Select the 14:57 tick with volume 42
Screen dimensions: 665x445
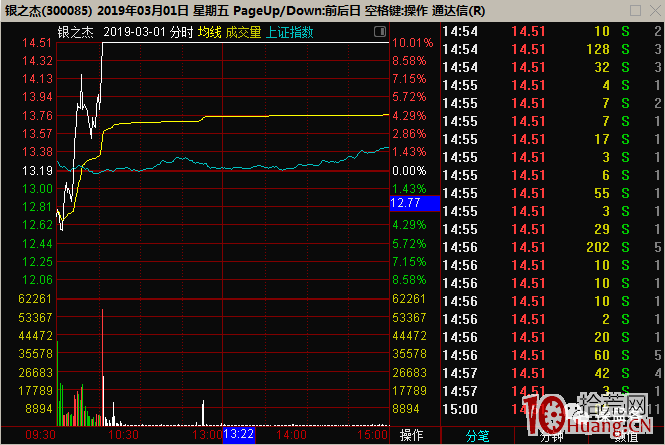coord(551,373)
